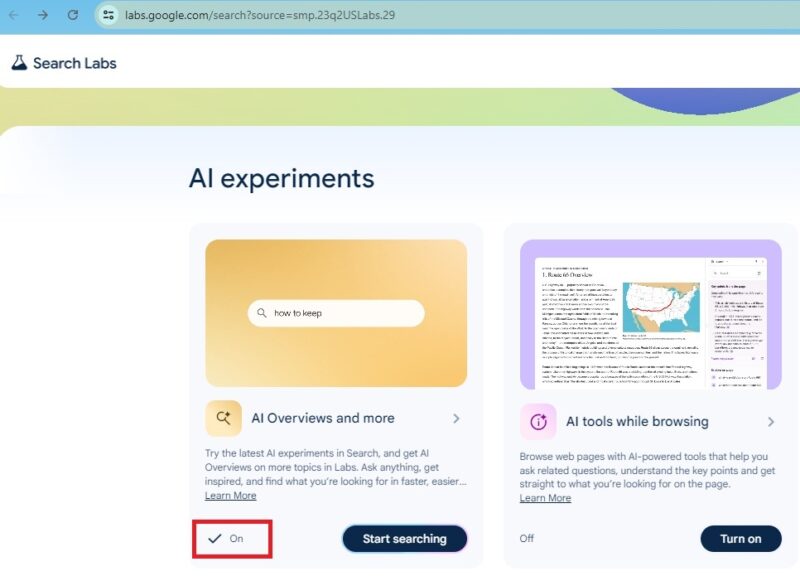Toggle AI Overviews experiment off

point(232,538)
